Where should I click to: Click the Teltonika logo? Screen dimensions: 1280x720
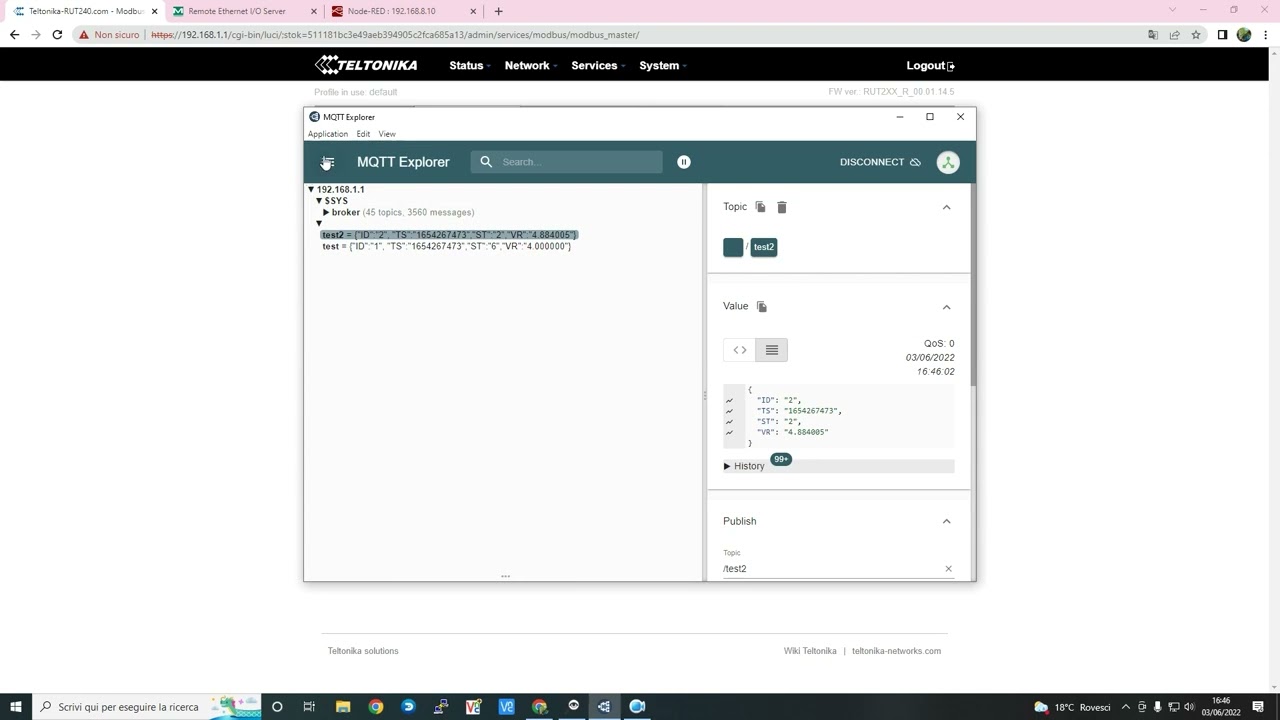coord(366,65)
